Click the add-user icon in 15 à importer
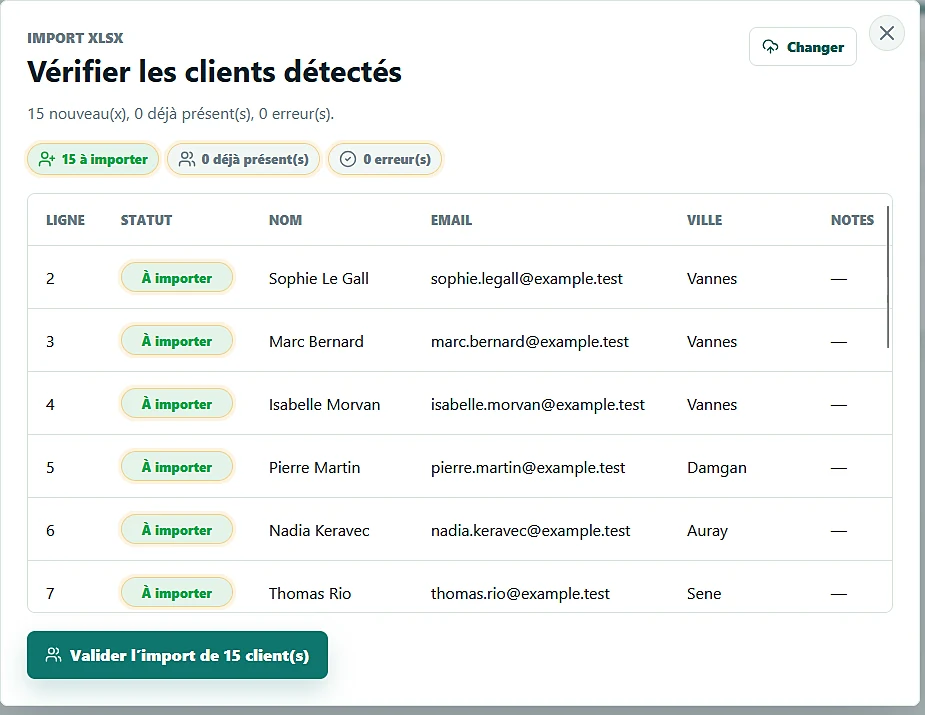Viewport: 925px width, 715px height. pos(47,159)
